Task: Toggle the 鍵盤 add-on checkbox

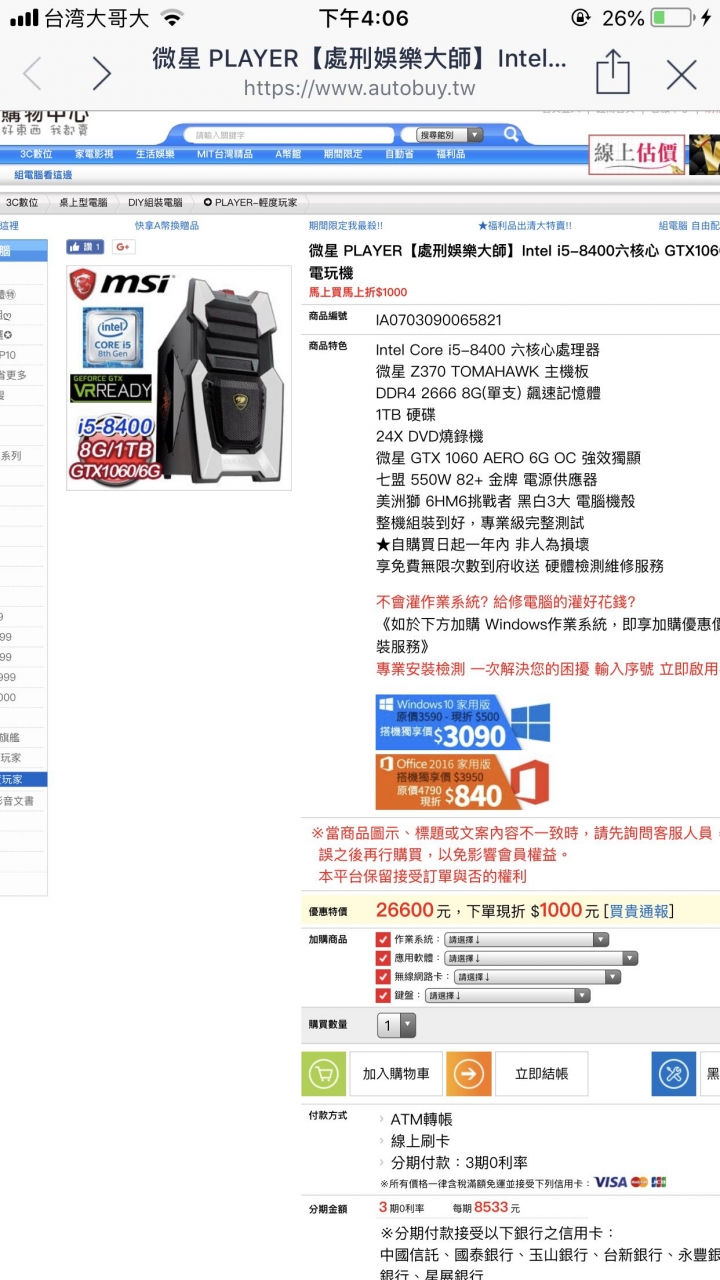Action: pos(383,995)
